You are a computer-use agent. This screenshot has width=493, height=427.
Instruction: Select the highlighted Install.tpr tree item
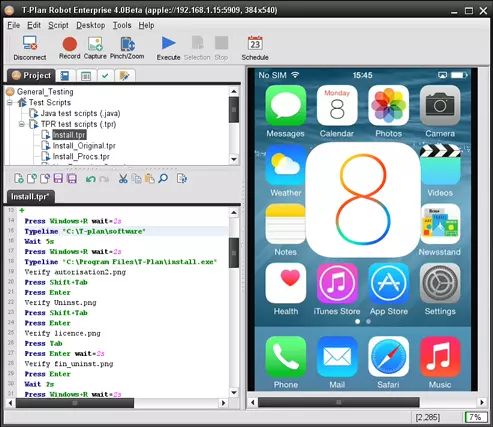pyautogui.click(x=69, y=135)
